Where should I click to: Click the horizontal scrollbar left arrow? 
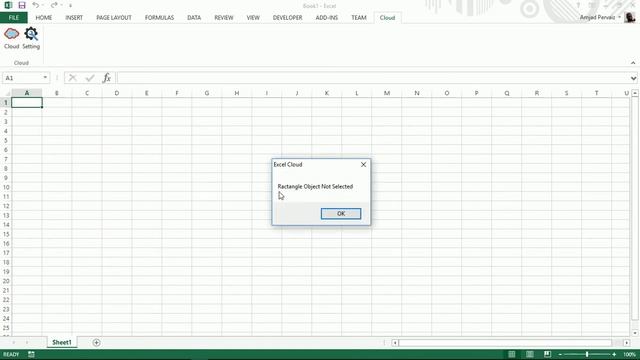[395, 343]
